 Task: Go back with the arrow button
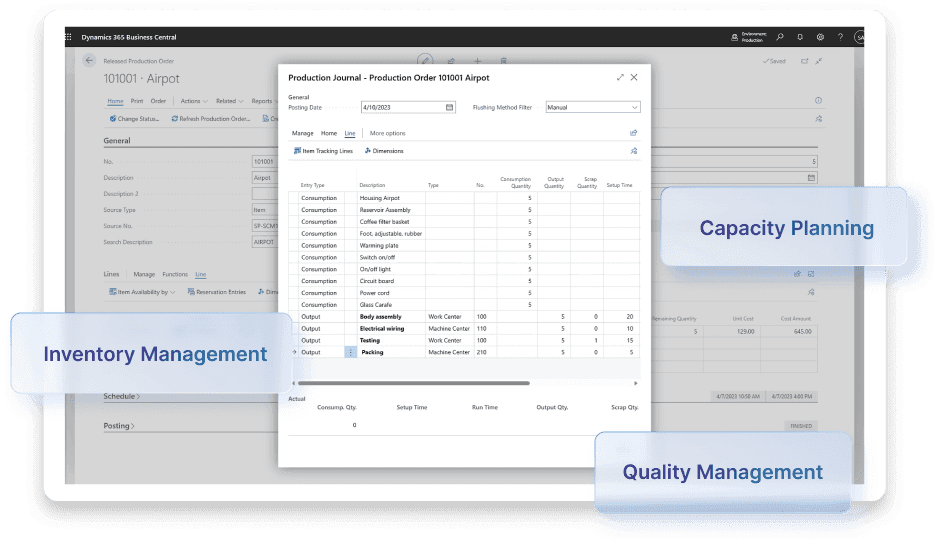[89, 60]
